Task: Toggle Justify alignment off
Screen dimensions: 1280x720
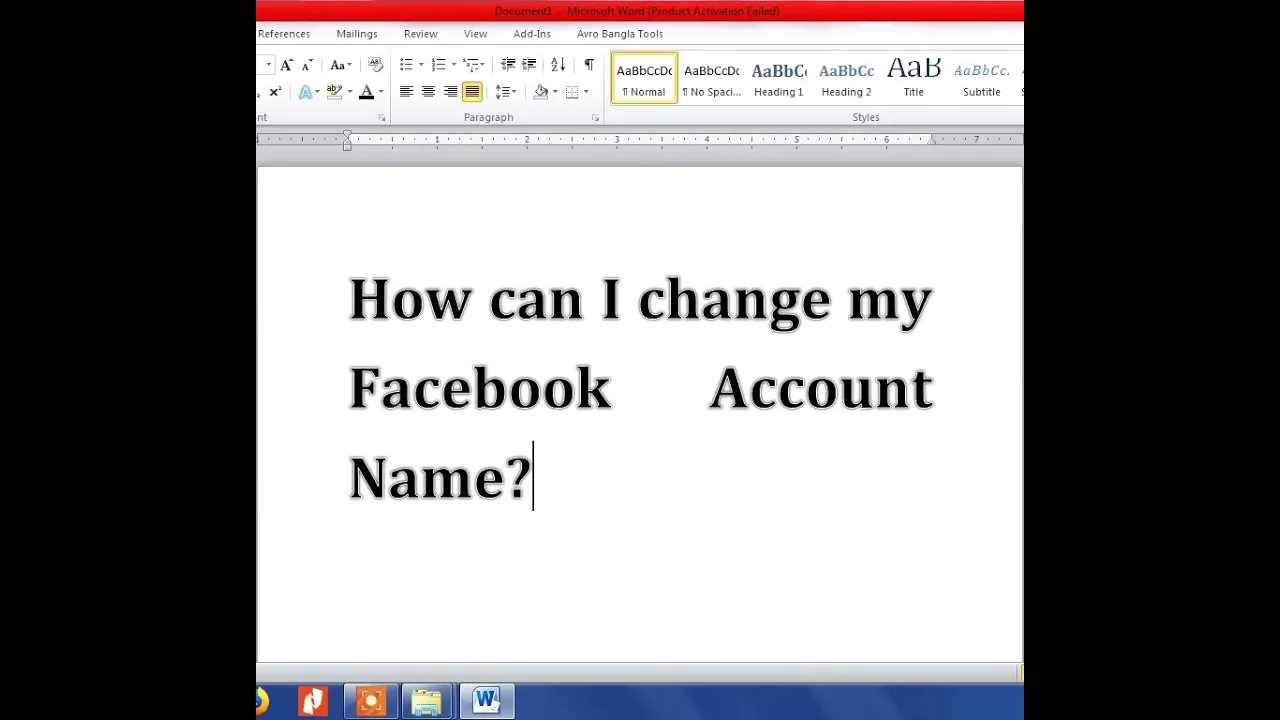Action: pos(472,92)
